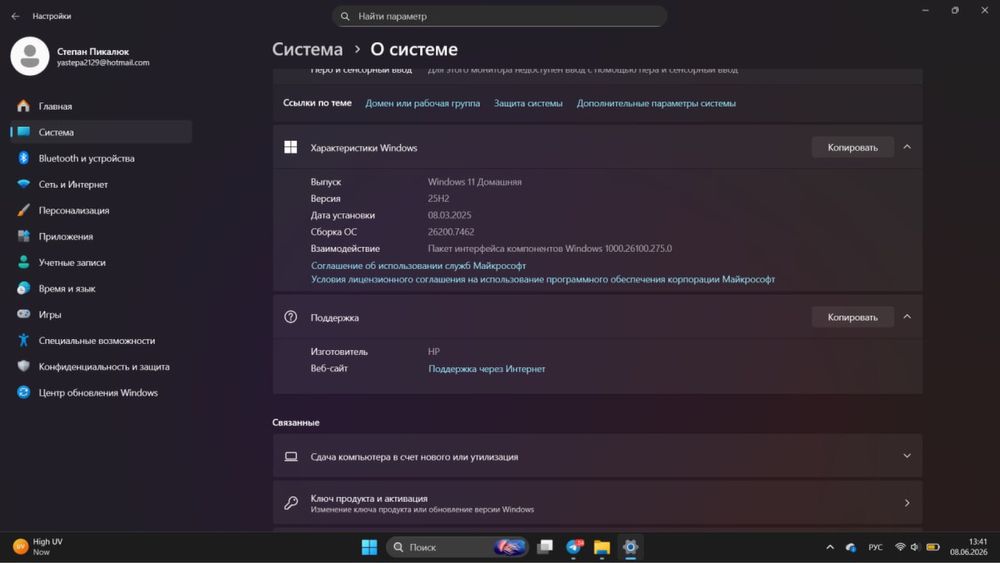
Task: Open the Wi-Fi network tray icon
Action: click(900, 547)
